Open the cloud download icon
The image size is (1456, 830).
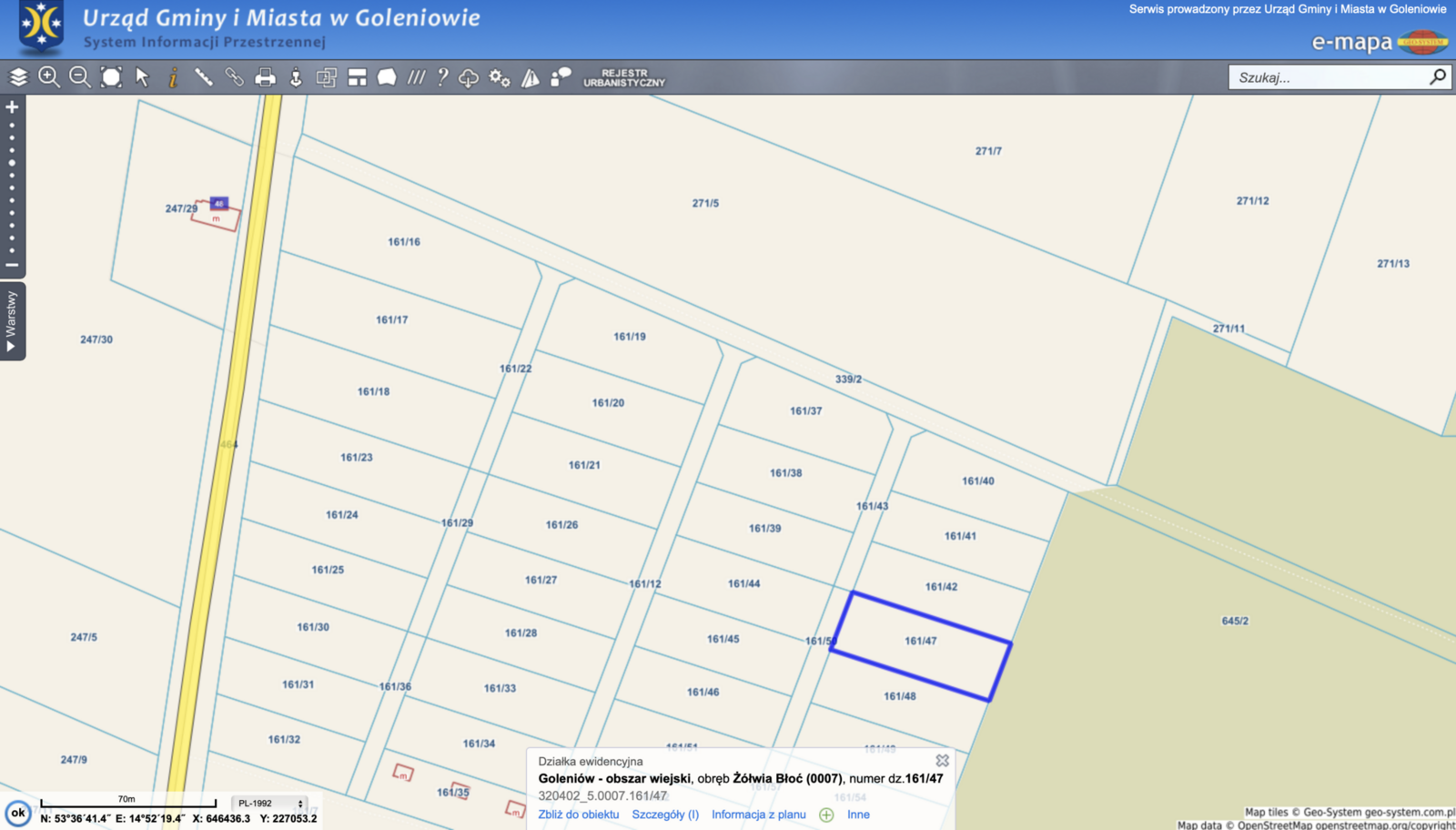[x=469, y=77]
